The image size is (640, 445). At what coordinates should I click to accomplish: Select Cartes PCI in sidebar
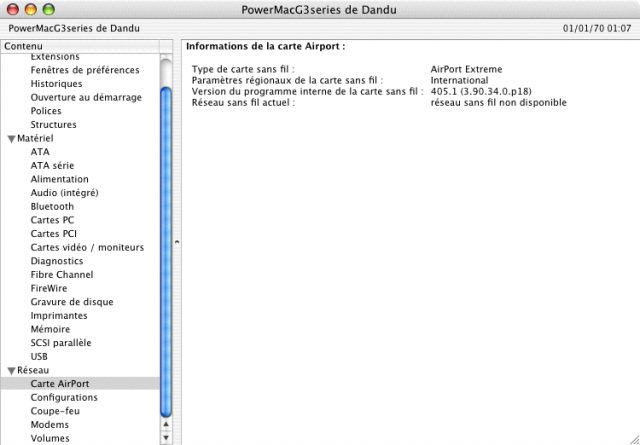point(53,234)
